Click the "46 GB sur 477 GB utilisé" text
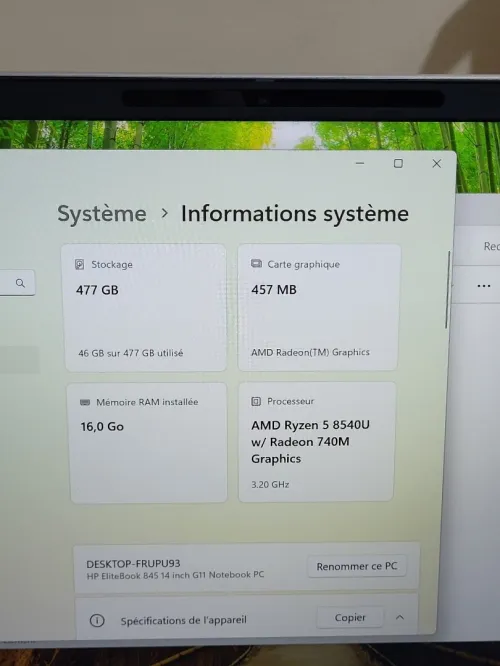Image resolution: width=500 pixels, height=666 pixels. tap(130, 353)
